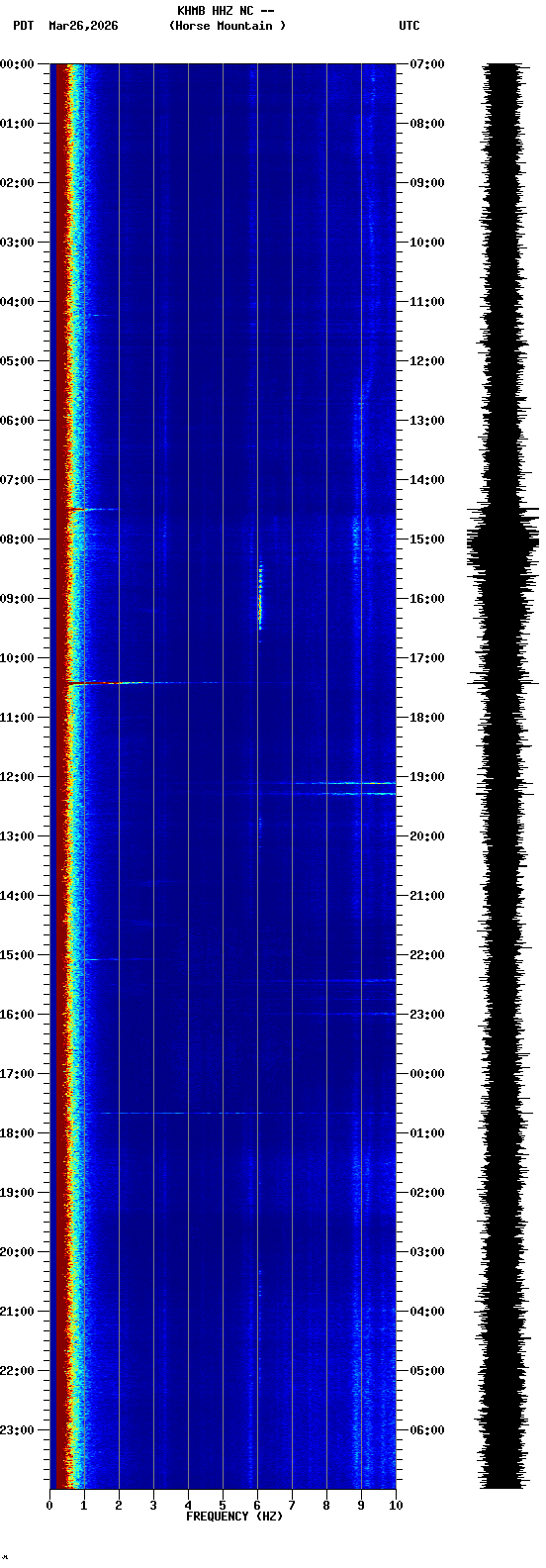546x1568 pixels.
Task: Click the UTC '10:00' time label
Action: 427,243
